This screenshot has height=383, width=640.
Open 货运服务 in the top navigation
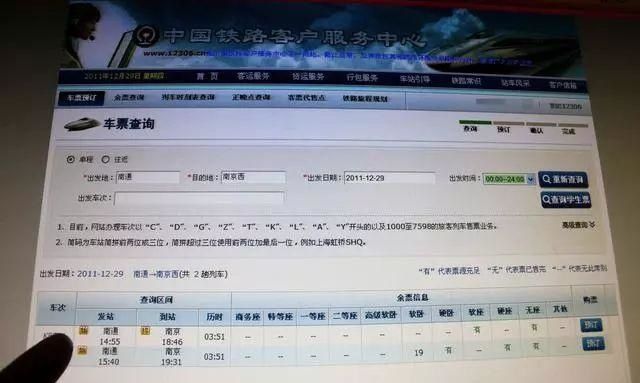[x=308, y=77]
